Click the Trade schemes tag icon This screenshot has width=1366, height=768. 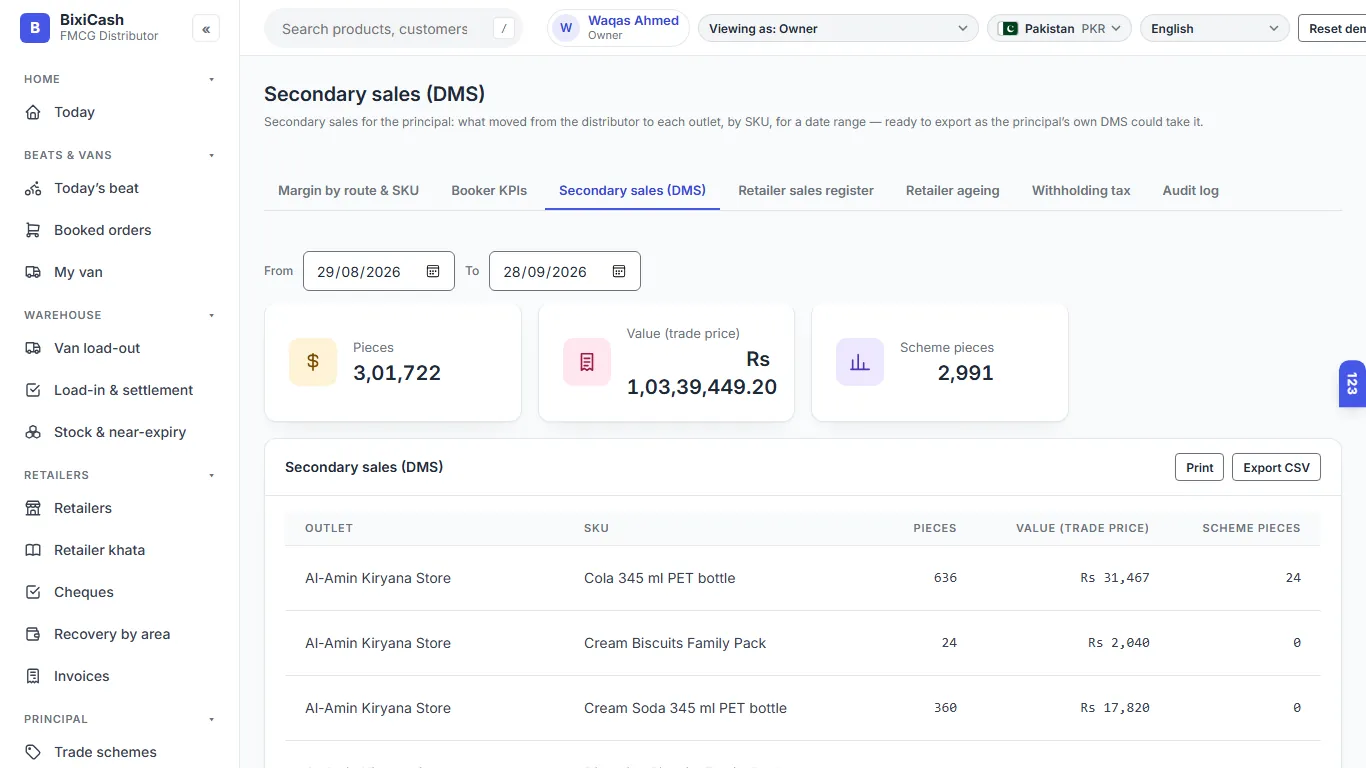33,752
